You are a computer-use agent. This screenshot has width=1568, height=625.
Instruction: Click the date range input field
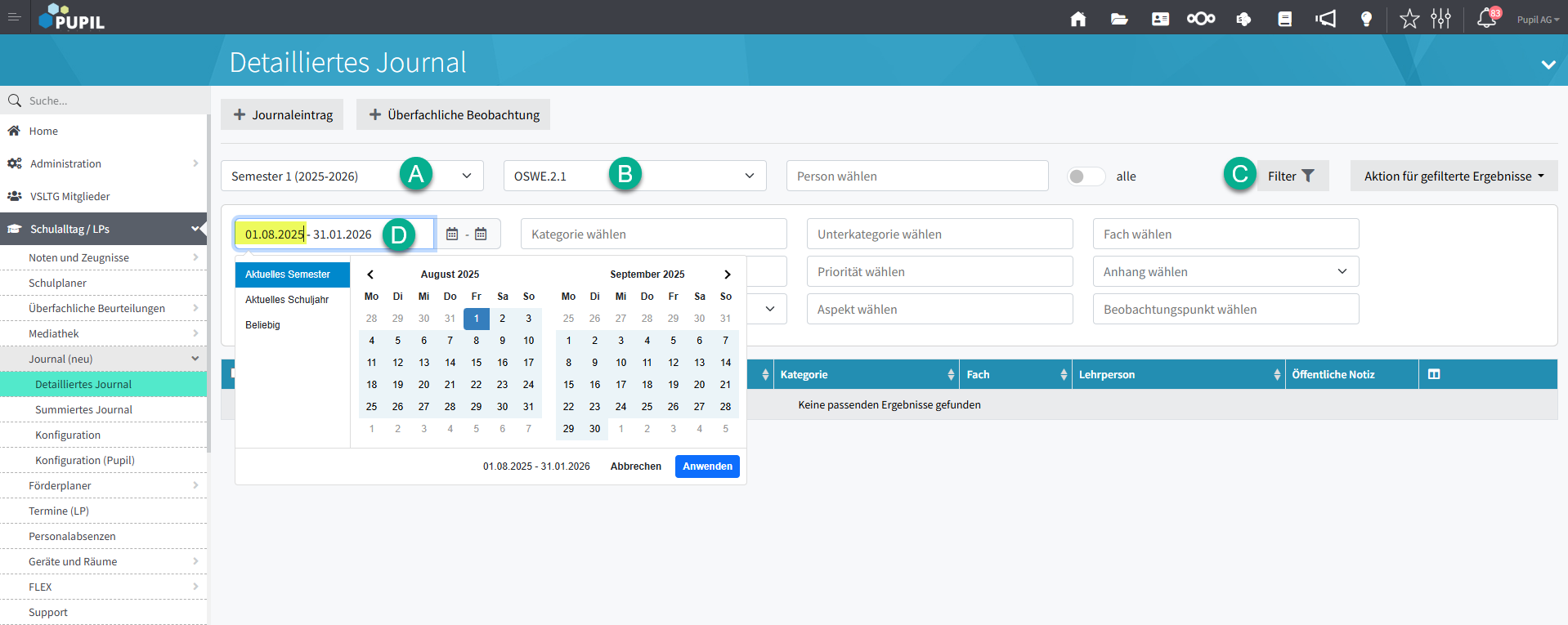tap(334, 234)
